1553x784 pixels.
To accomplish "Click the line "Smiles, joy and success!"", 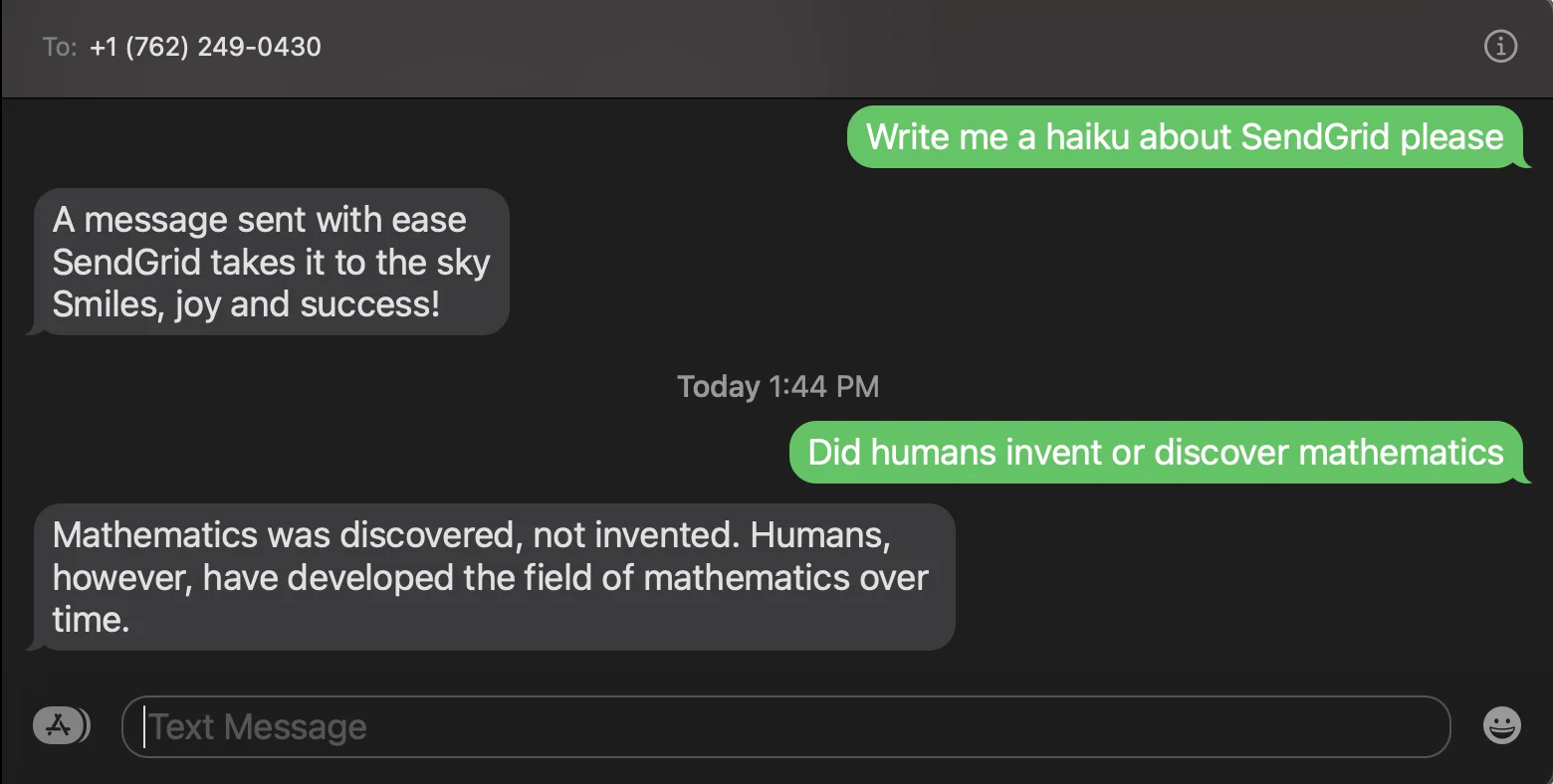I will [x=246, y=304].
